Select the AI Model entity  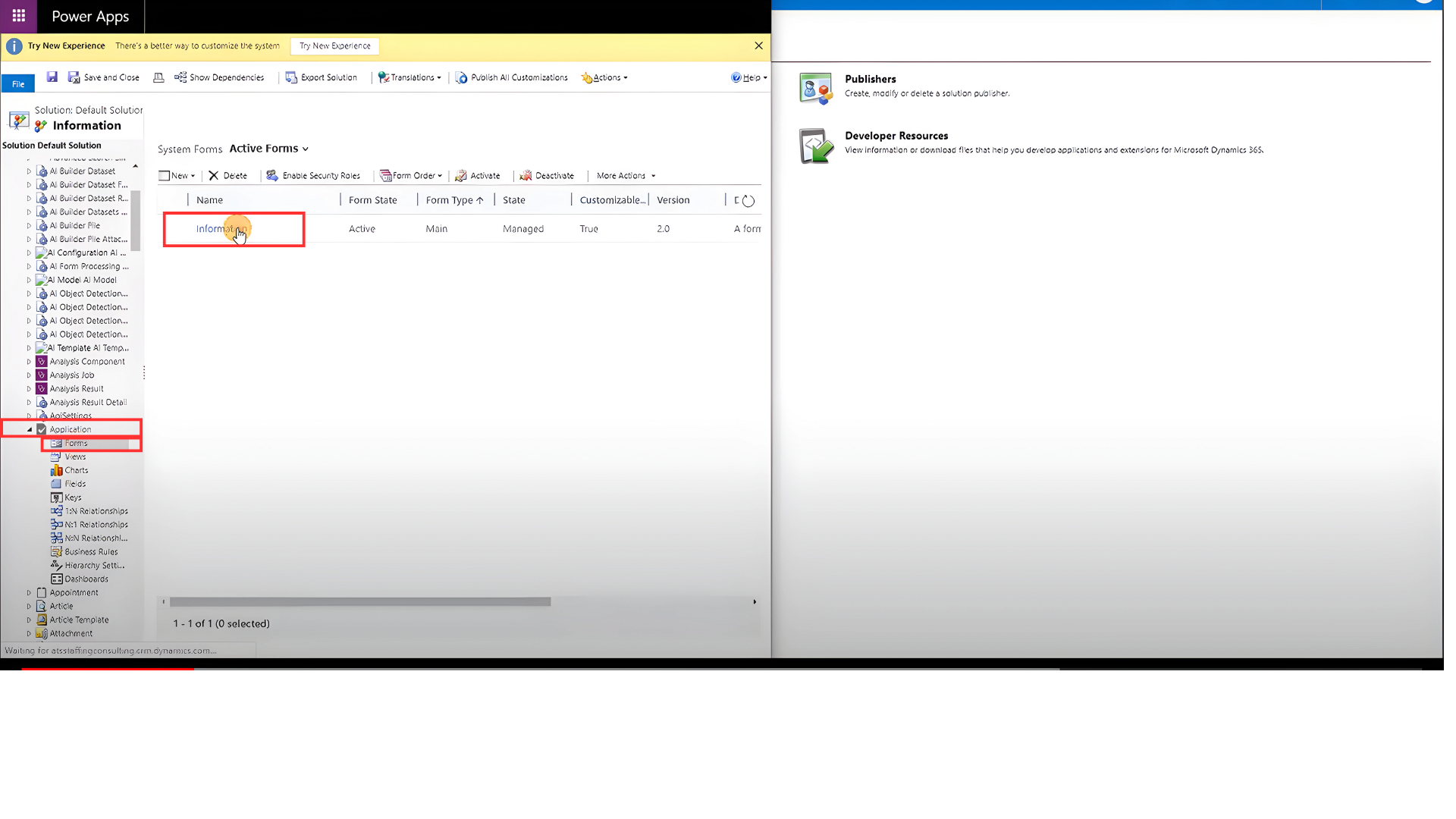tap(82, 280)
